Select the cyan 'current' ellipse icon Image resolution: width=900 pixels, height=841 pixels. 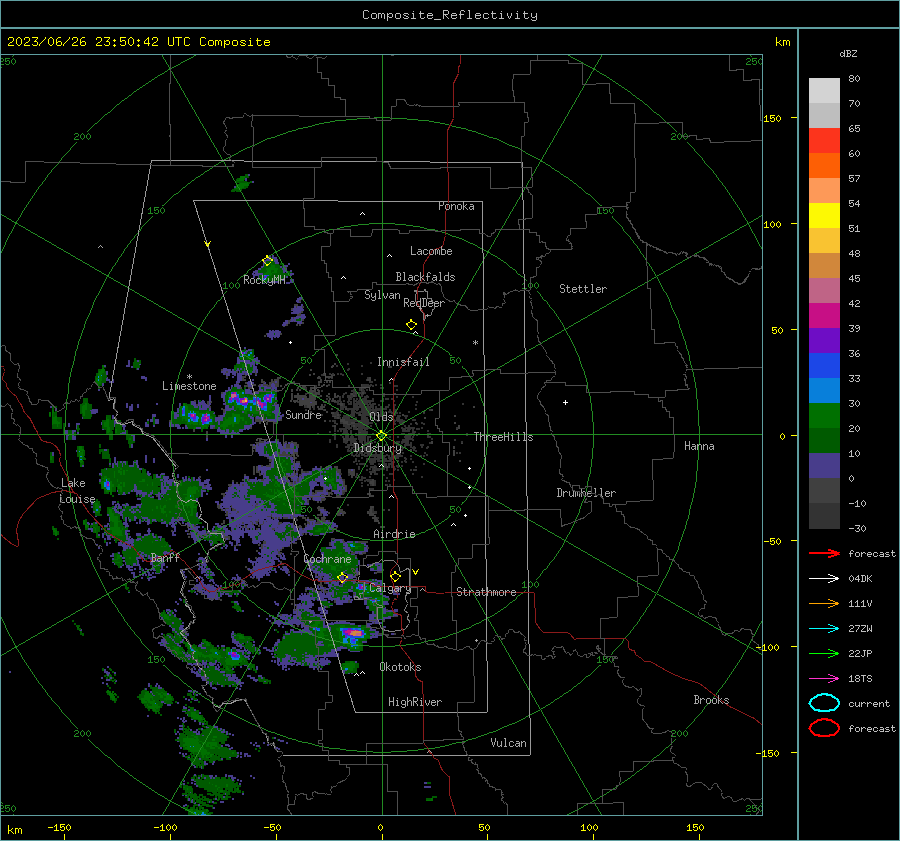824,703
